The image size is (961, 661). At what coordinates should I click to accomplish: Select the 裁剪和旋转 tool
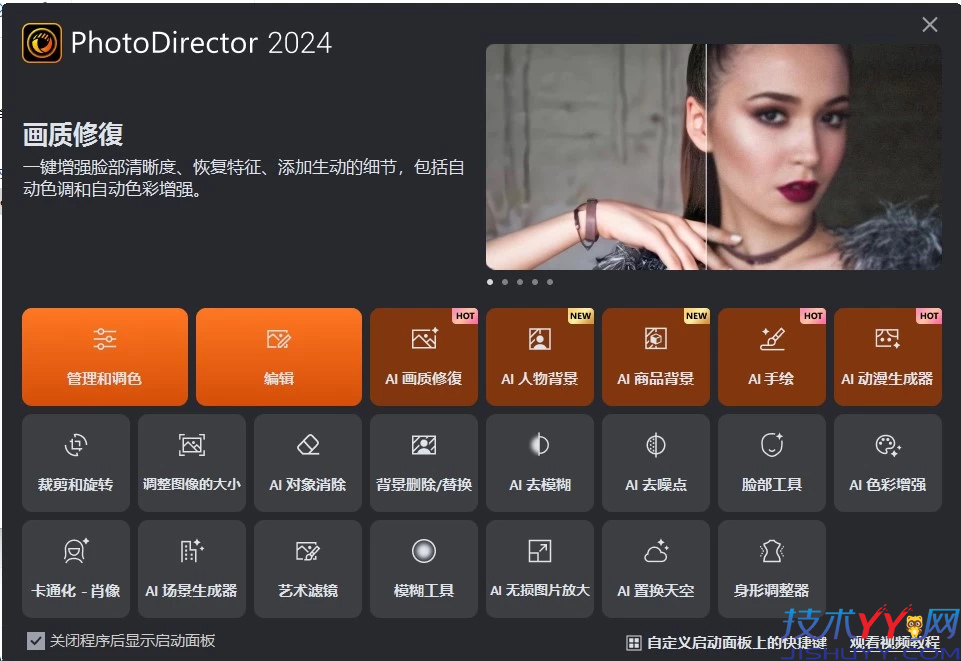click(75, 463)
